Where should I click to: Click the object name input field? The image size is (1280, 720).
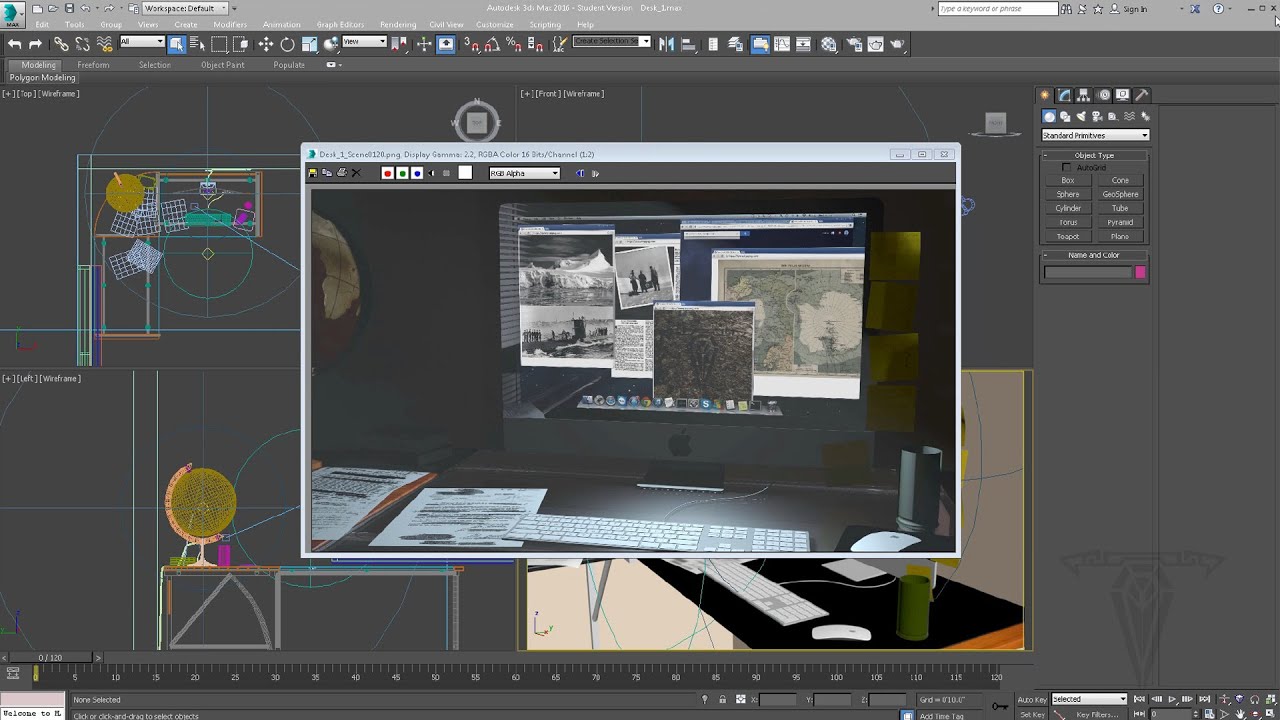point(1087,272)
